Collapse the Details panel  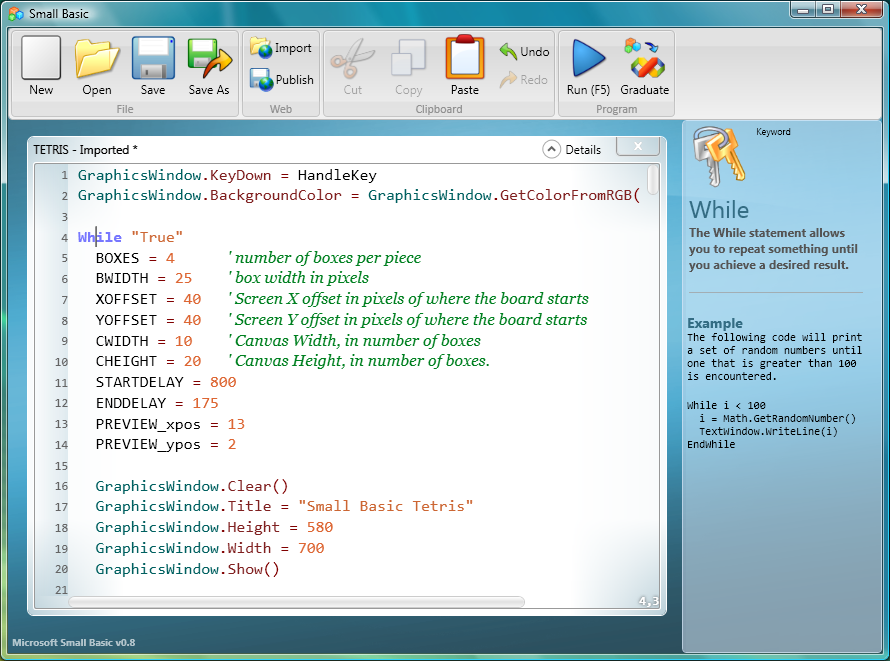[x=551, y=149]
